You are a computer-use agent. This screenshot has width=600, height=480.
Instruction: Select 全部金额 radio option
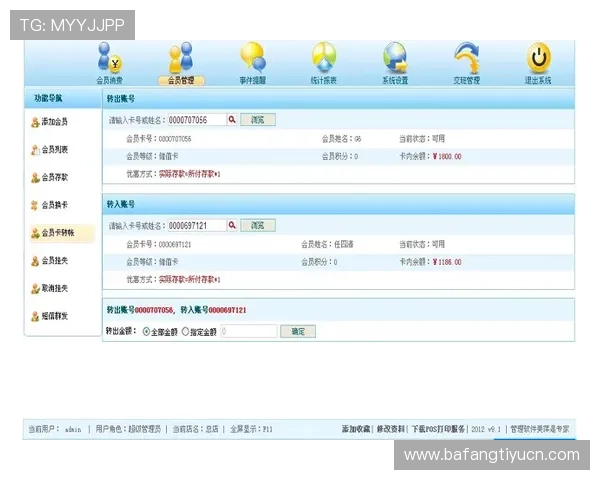(146, 331)
